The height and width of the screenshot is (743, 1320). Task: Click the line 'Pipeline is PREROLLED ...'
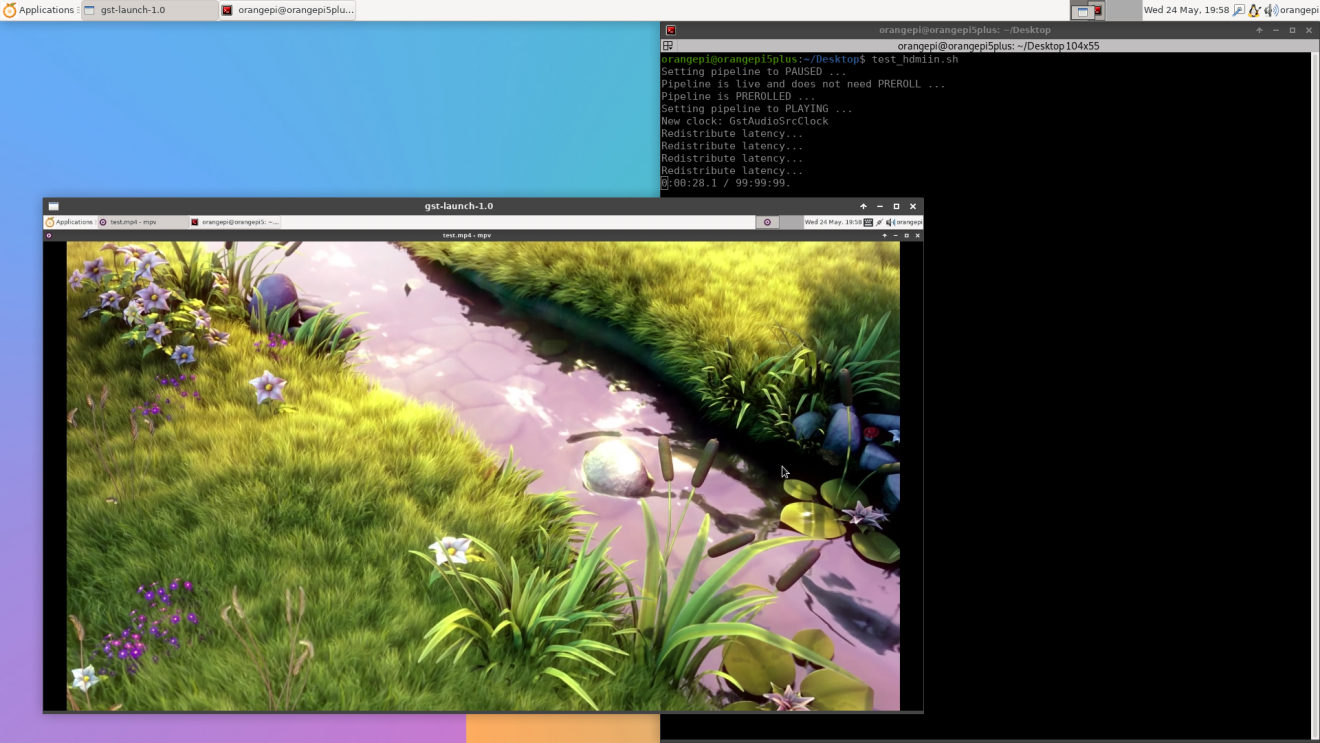[738, 97]
